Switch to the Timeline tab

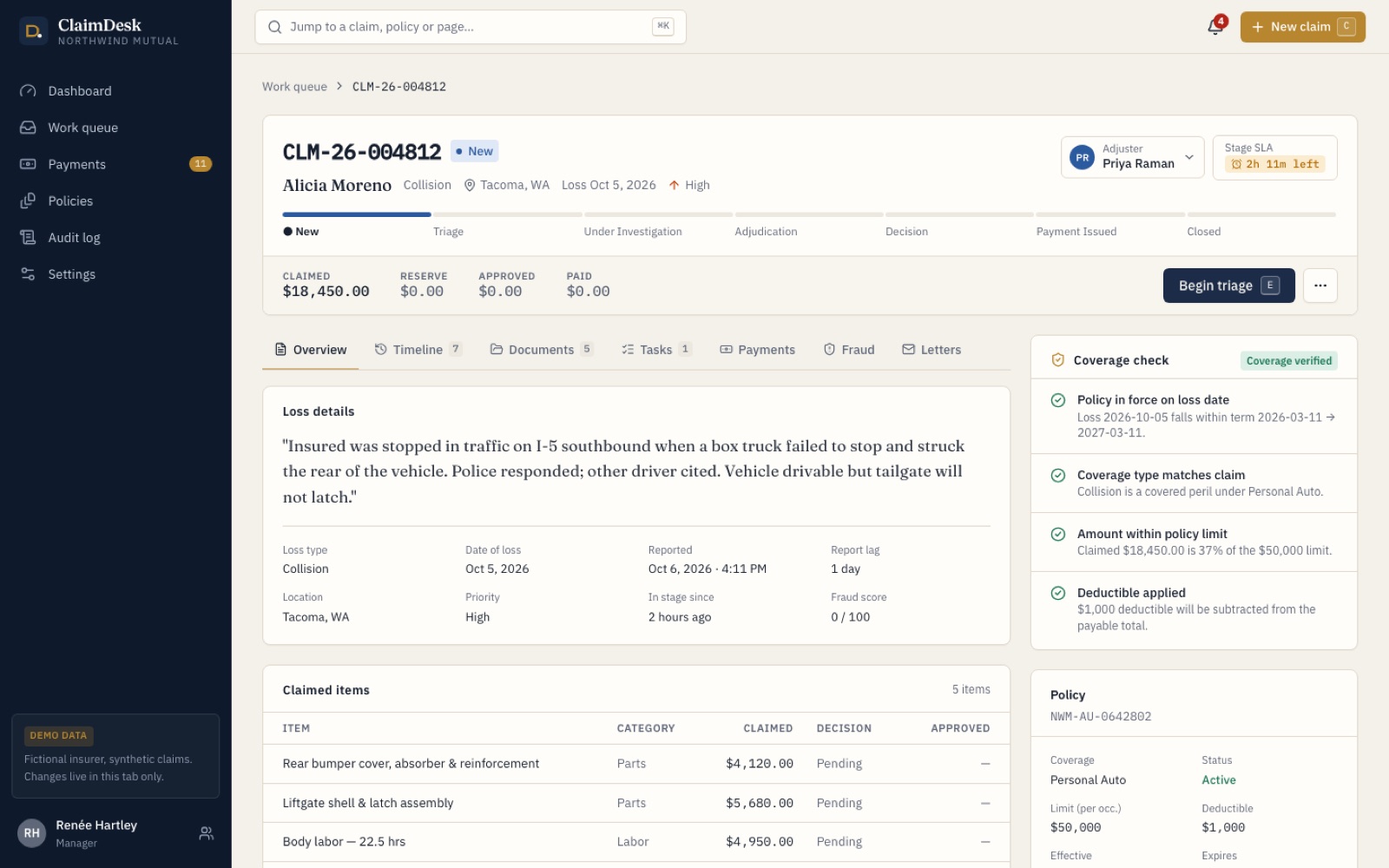pos(418,350)
